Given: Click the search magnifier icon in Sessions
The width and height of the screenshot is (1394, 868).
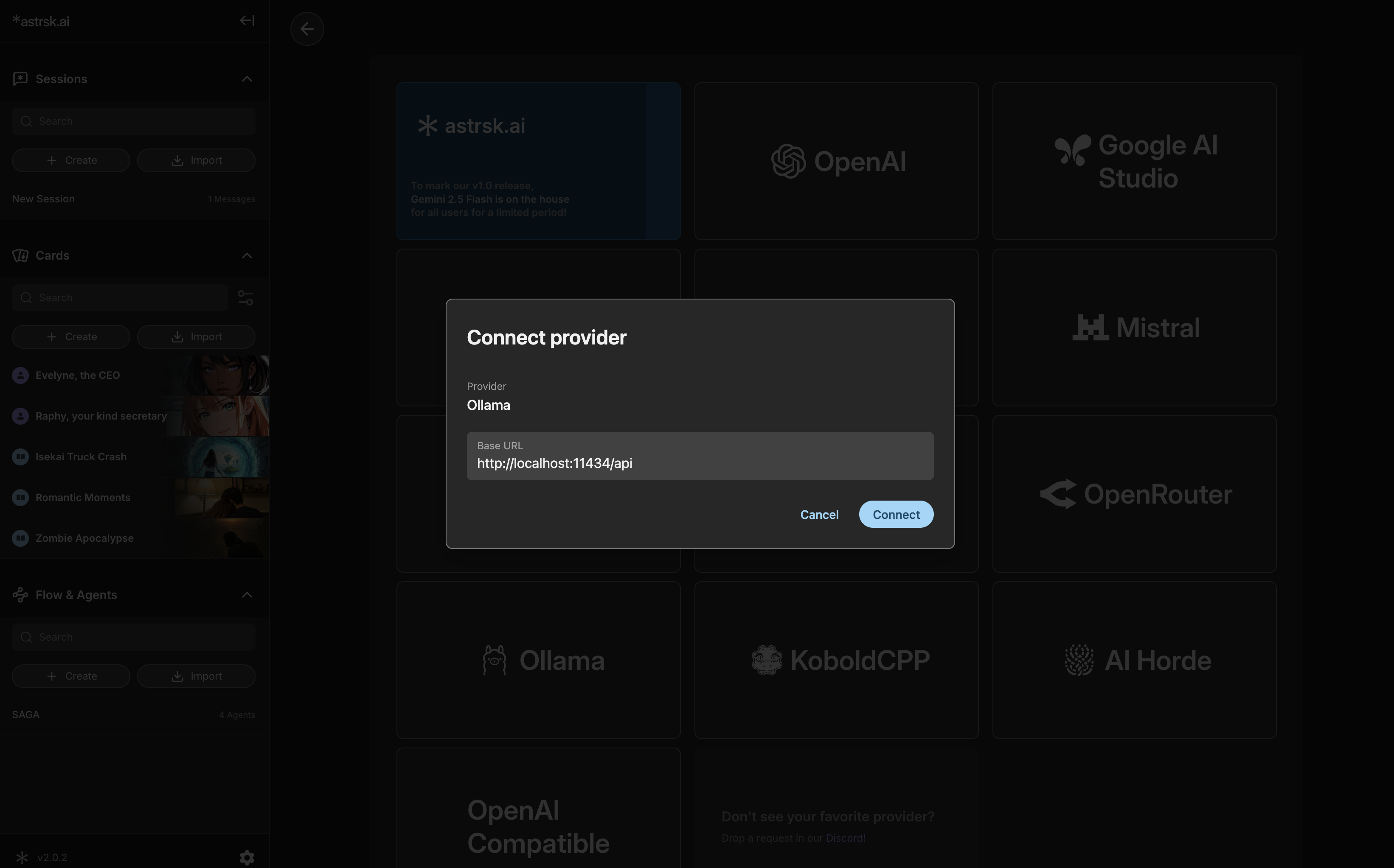Looking at the screenshot, I should point(26,121).
